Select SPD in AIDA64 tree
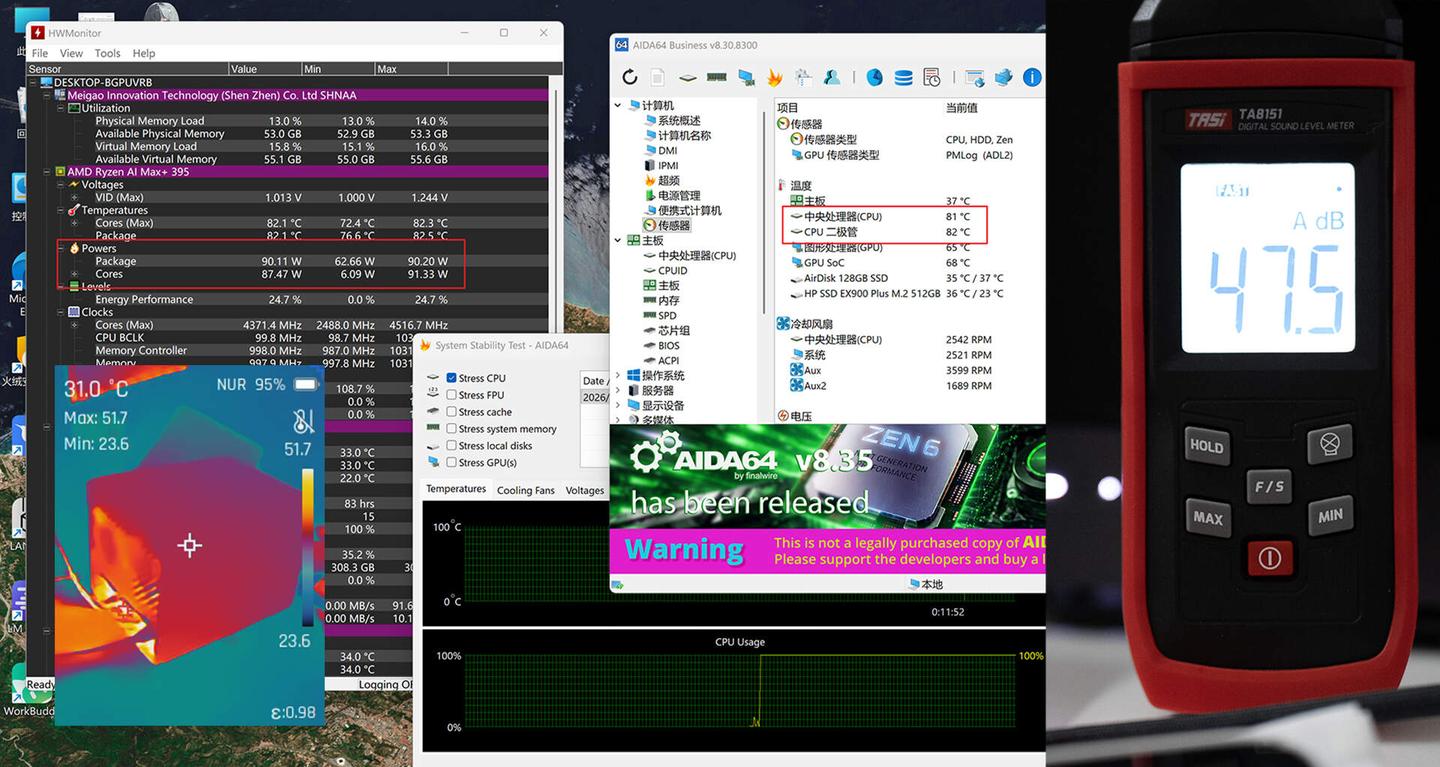1440x767 pixels. [x=660, y=315]
